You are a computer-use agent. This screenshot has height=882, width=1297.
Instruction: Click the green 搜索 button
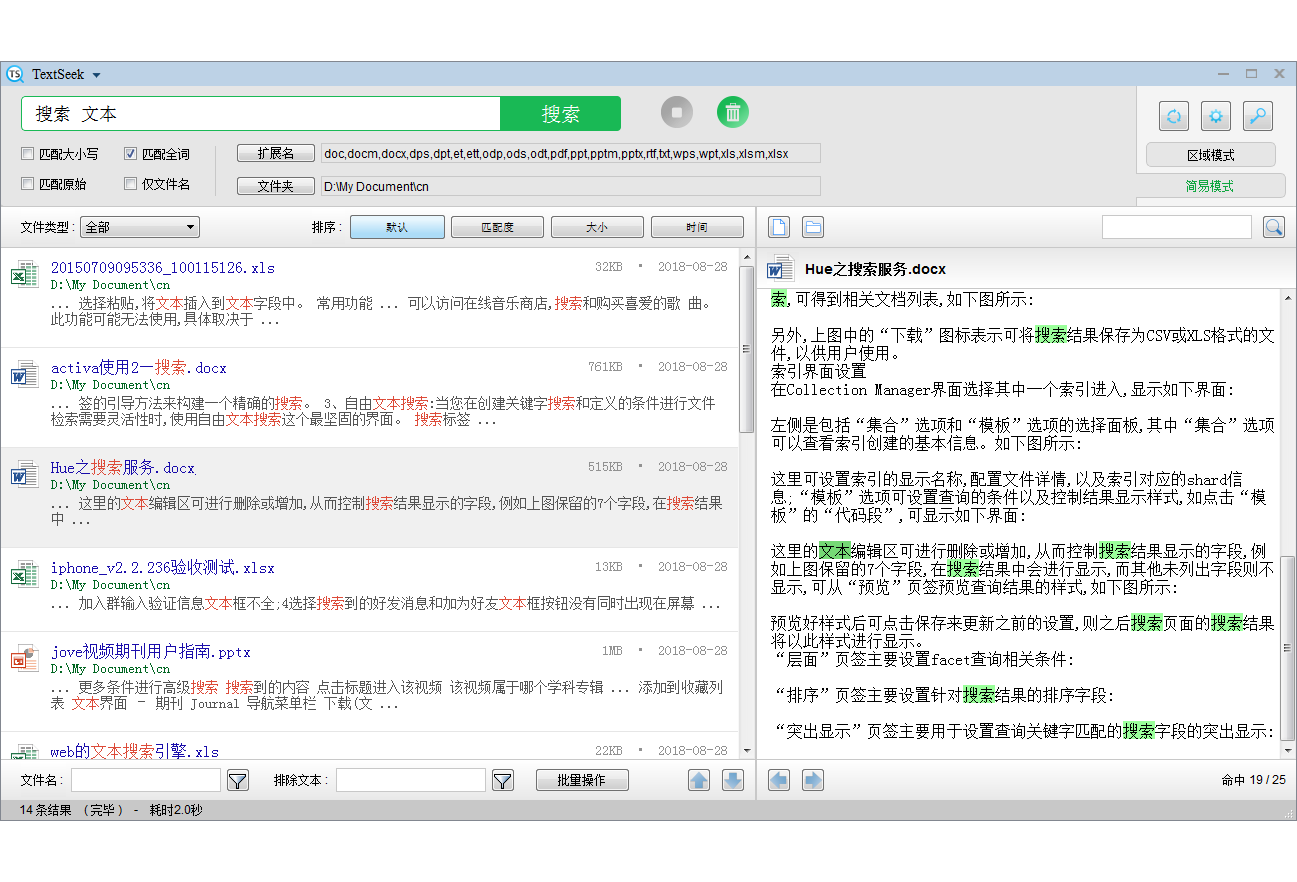(560, 114)
